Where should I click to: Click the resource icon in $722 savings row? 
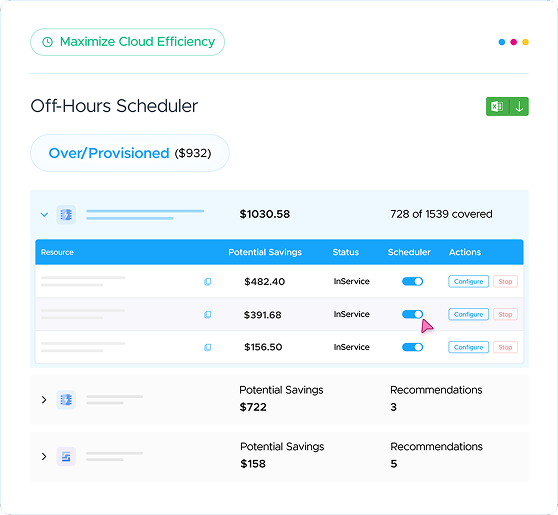(x=66, y=400)
